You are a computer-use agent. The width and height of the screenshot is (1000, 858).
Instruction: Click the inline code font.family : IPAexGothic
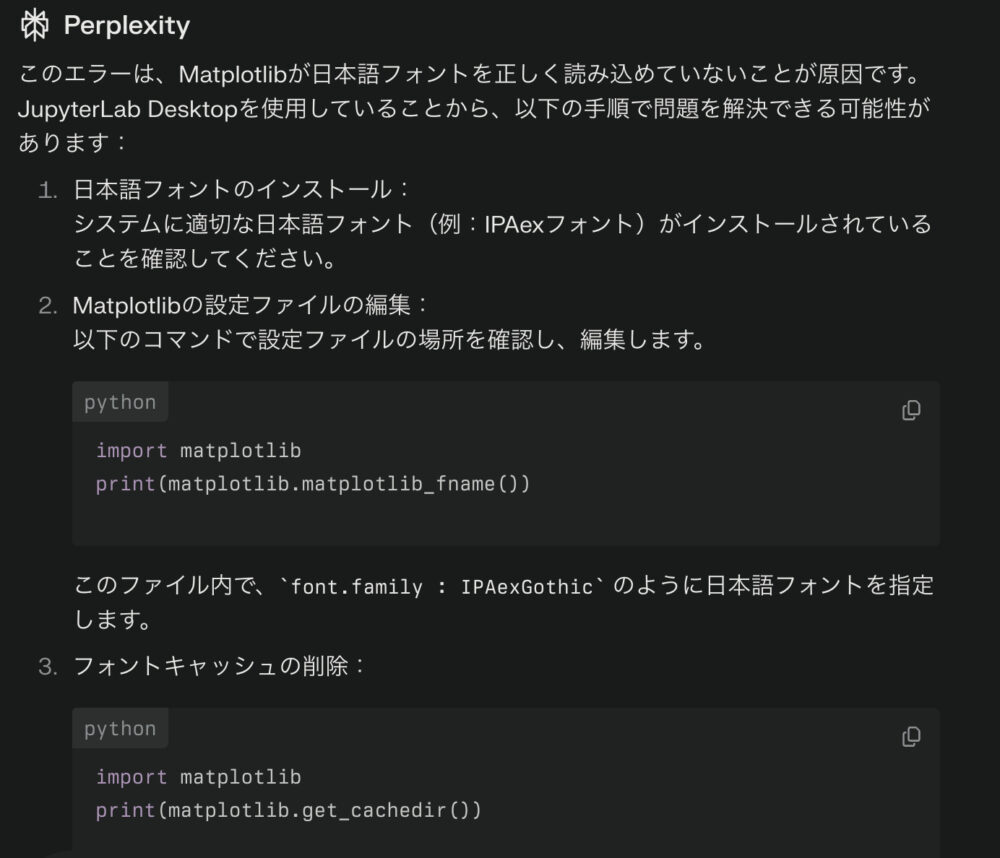click(441, 586)
